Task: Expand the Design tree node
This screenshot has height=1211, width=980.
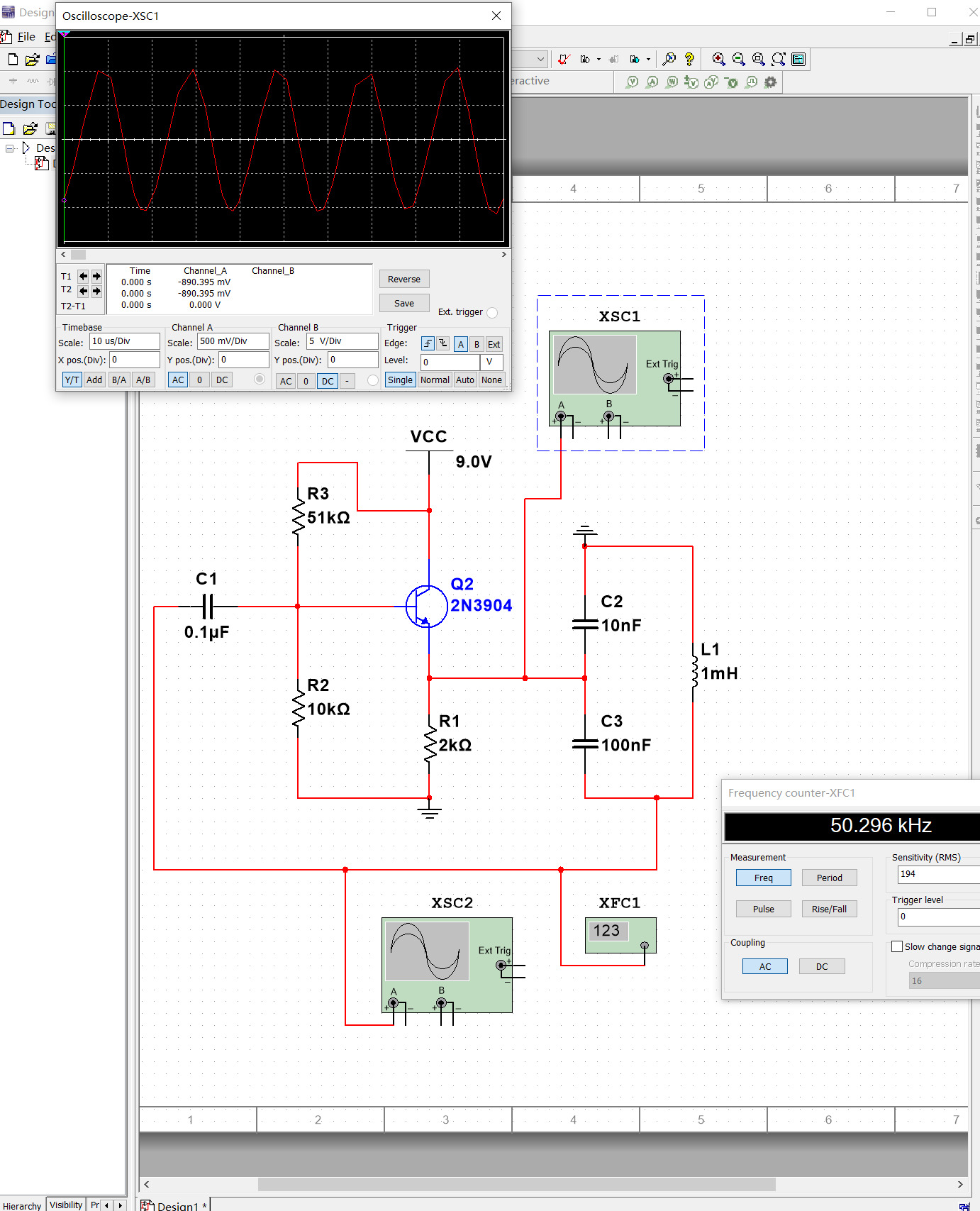Action: coord(9,148)
